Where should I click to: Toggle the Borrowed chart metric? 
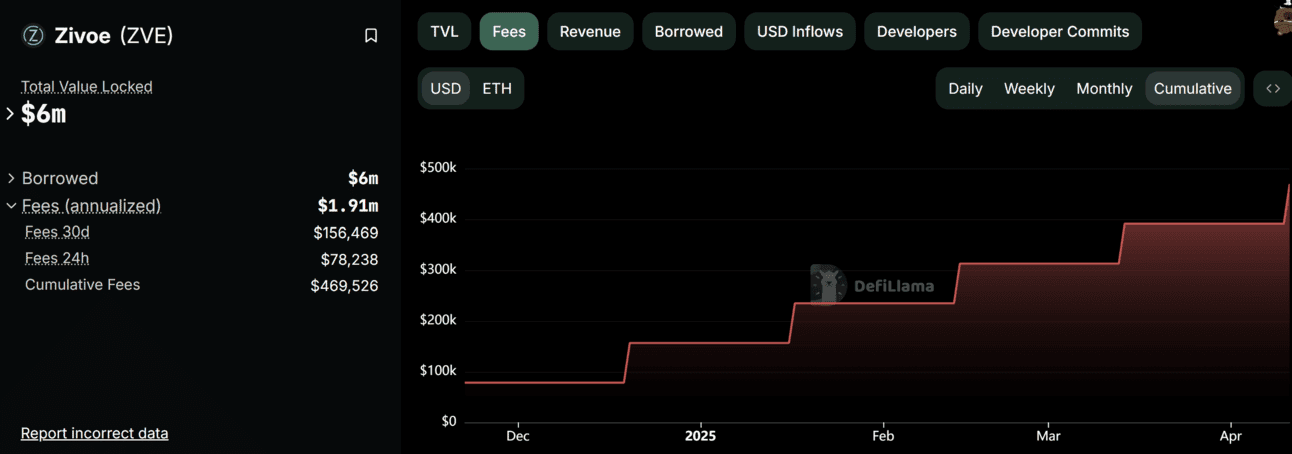[x=689, y=32]
